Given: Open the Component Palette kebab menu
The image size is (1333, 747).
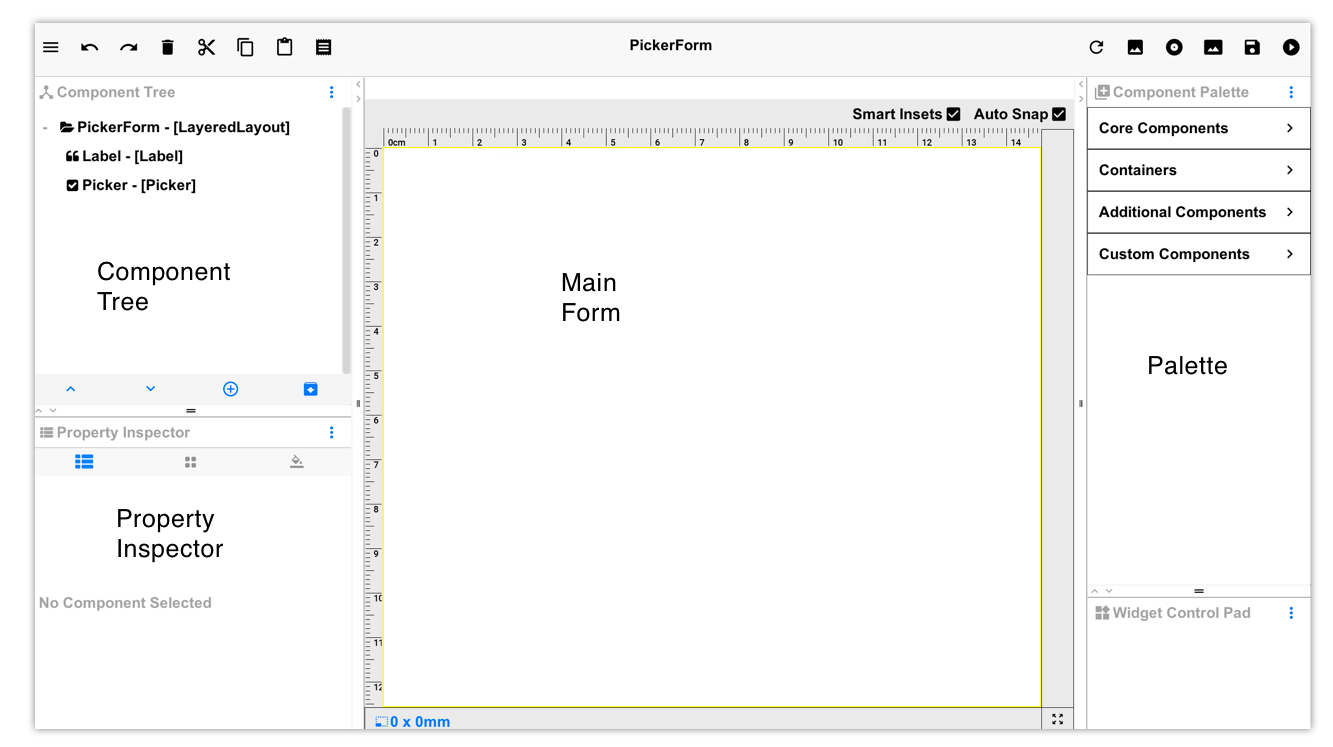Looking at the screenshot, I should (1291, 91).
